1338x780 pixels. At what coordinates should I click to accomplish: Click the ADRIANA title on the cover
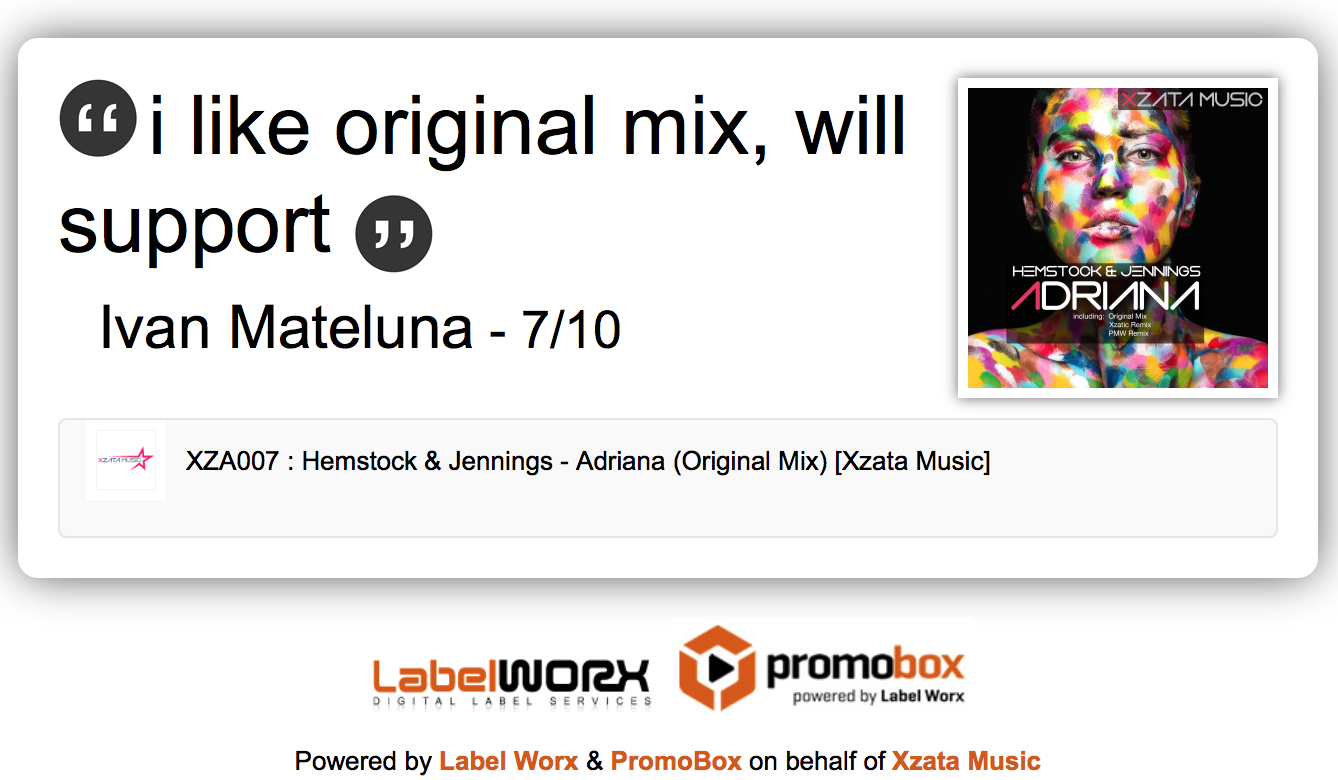[x=1105, y=296]
